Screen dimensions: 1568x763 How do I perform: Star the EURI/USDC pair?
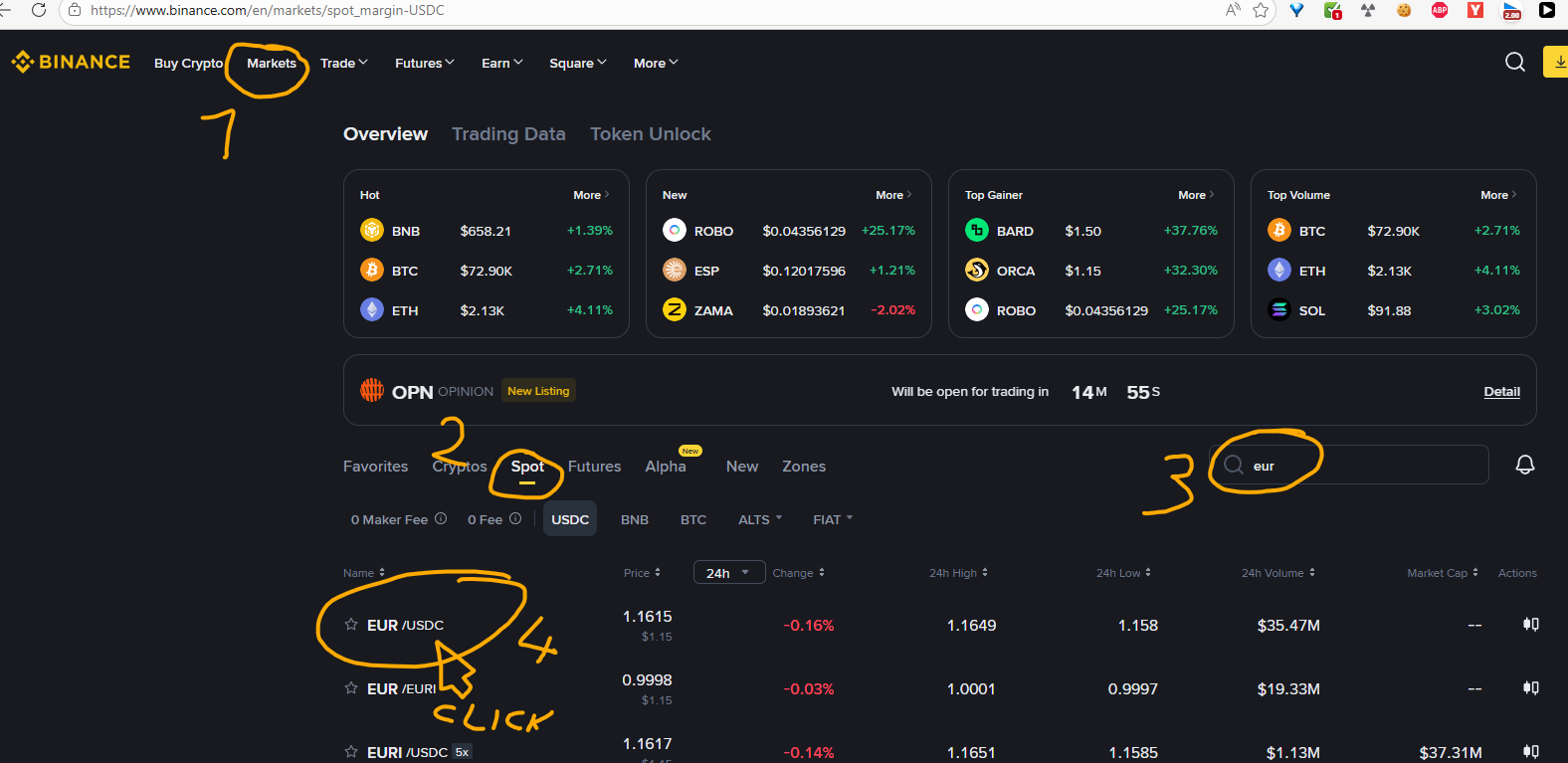[351, 752]
